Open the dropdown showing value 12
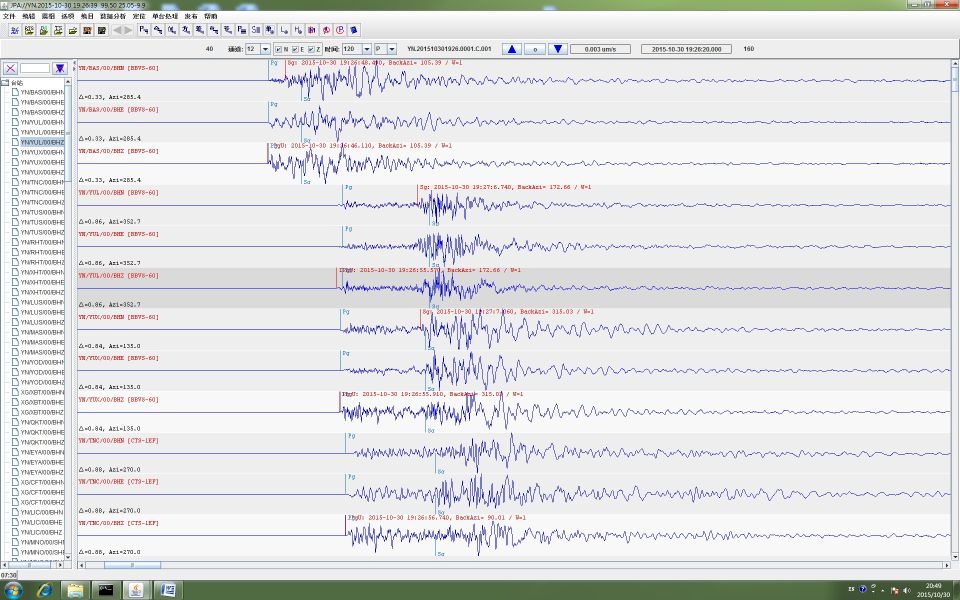Screen dimensions: 960x600 coord(257,49)
